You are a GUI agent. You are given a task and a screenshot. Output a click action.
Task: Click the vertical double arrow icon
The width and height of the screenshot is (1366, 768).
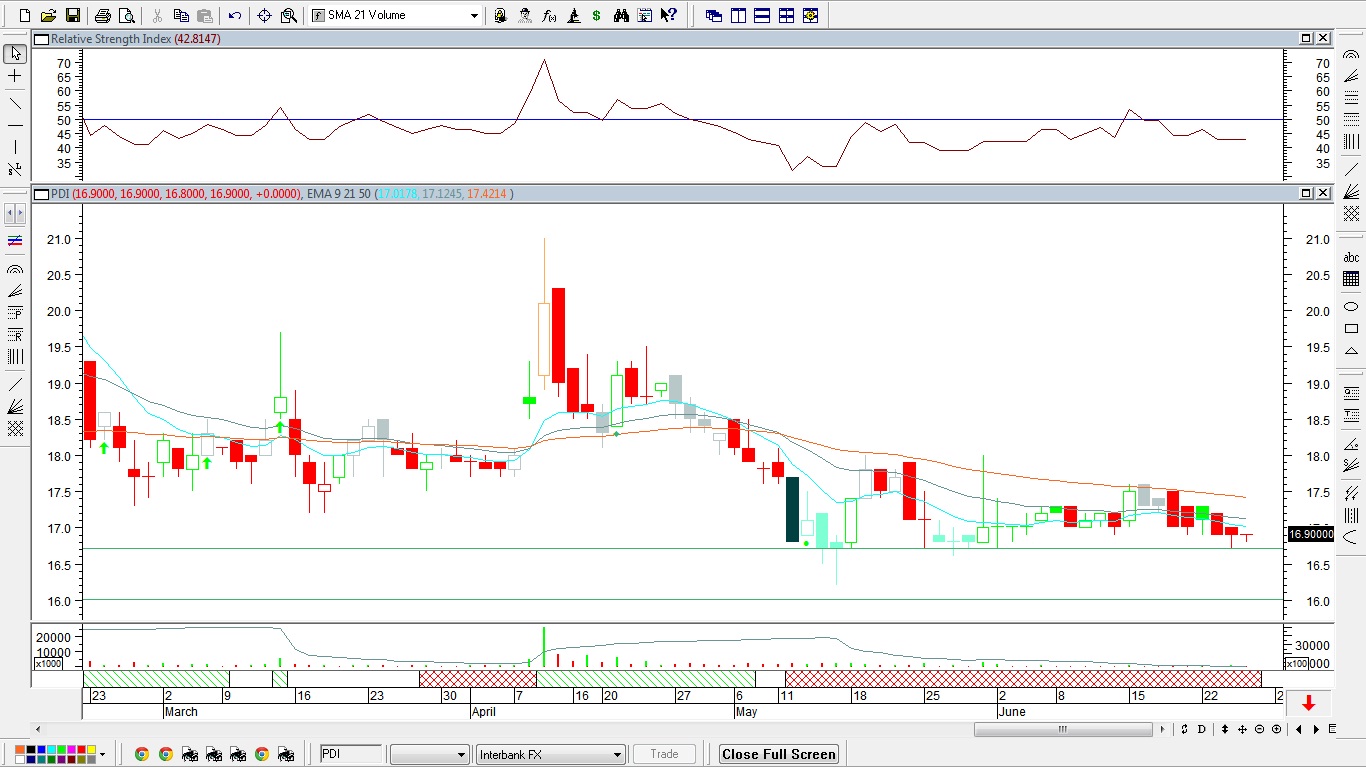click(x=1225, y=729)
